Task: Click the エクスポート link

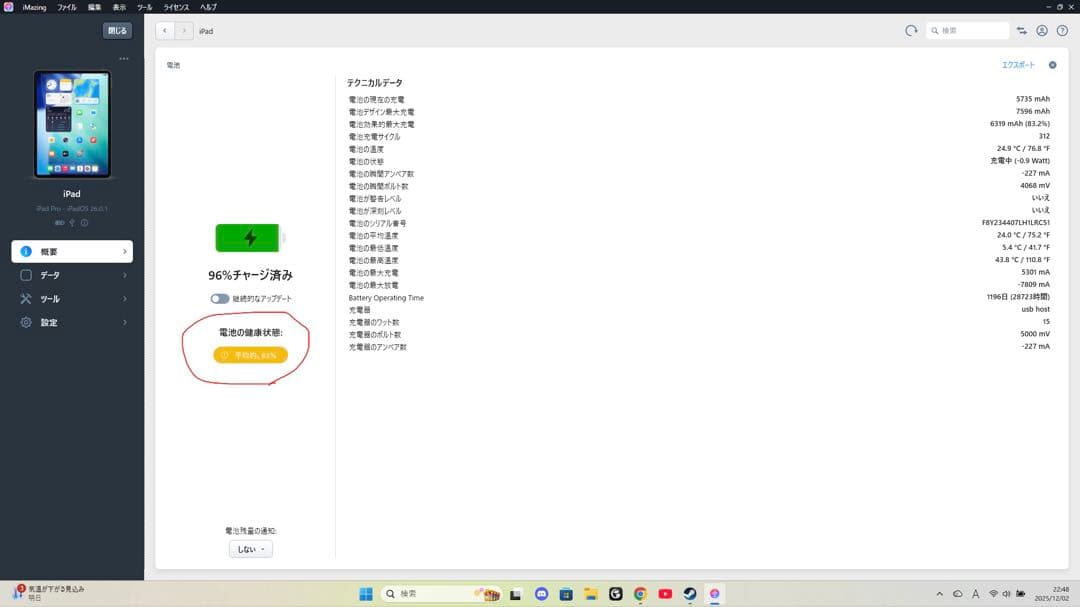Action: point(1018,65)
